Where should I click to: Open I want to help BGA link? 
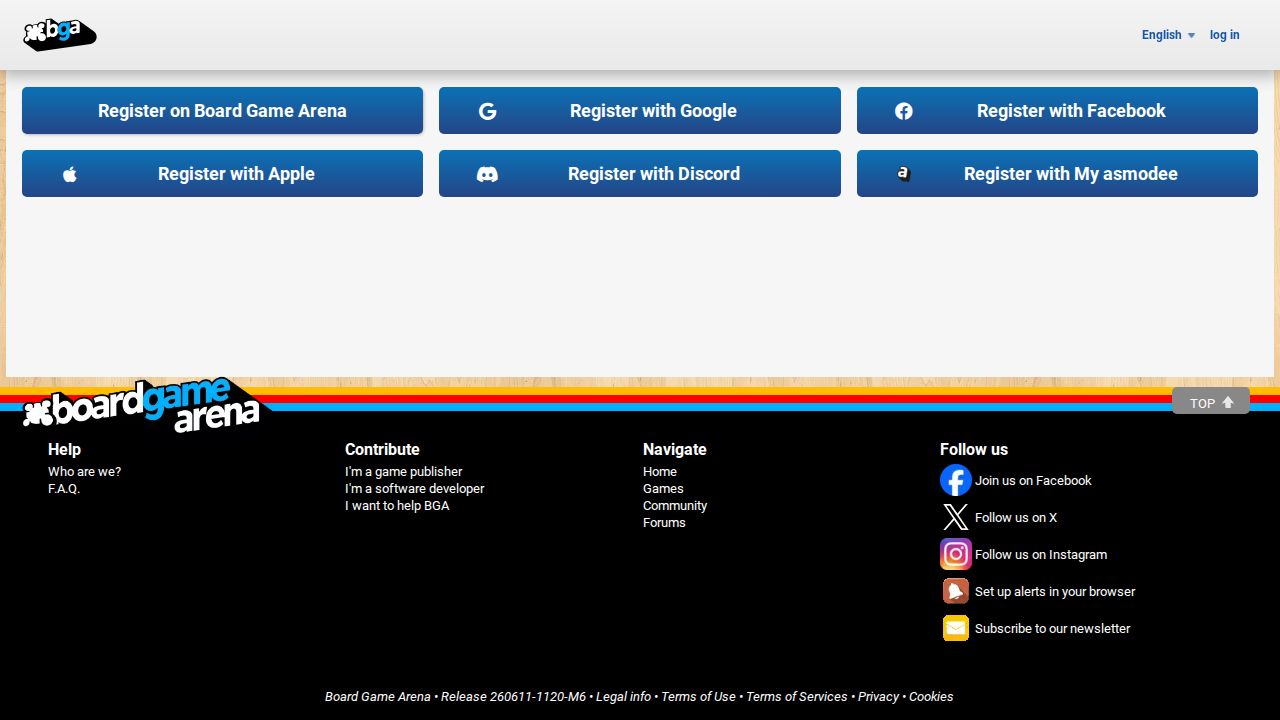pos(397,506)
